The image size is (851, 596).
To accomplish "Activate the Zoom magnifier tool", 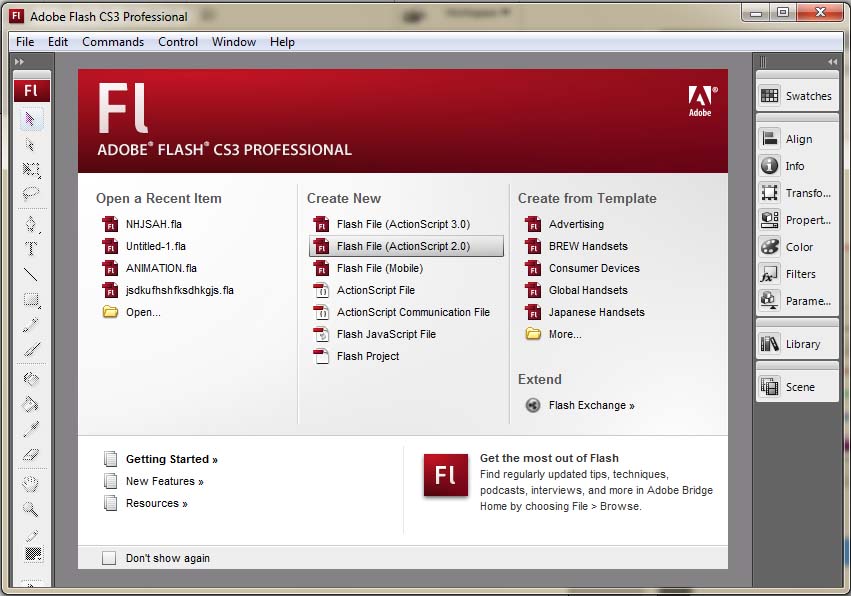I will pyautogui.click(x=31, y=509).
